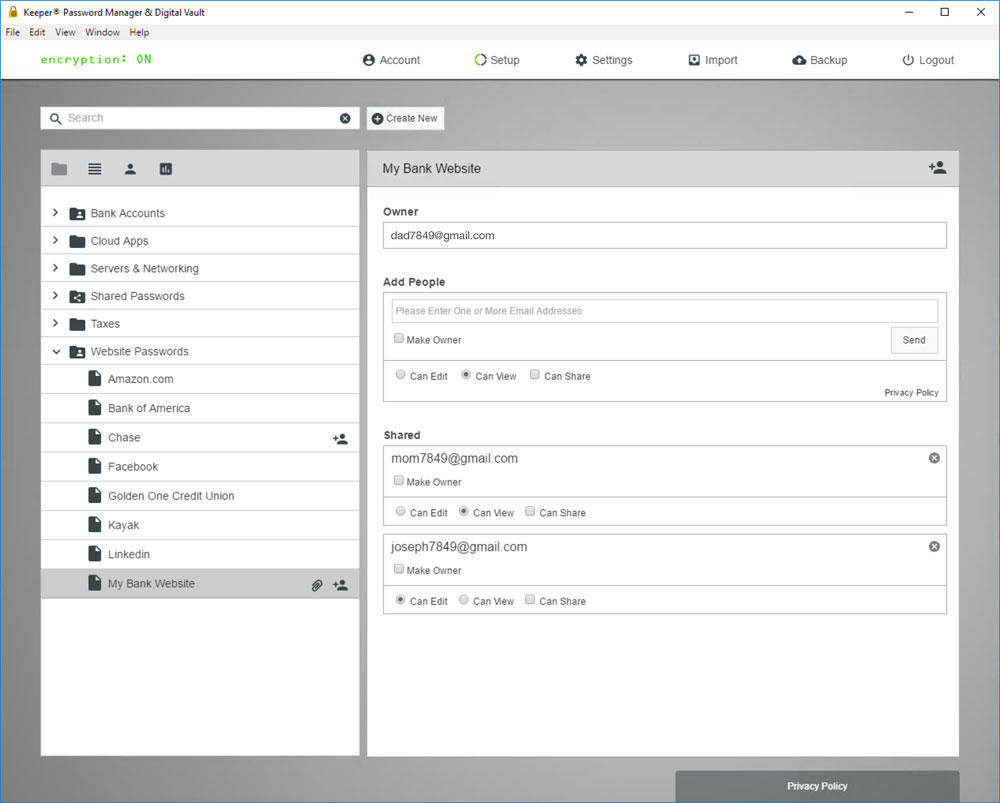Check Make Owner in Add People section

coord(399,339)
